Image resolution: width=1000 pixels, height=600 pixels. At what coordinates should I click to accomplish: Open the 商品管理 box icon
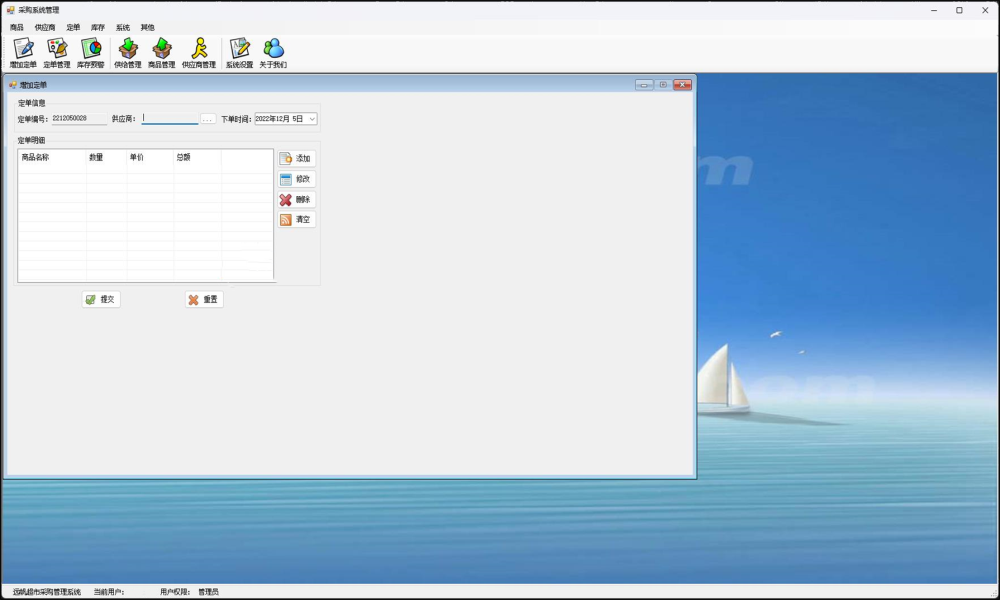tap(161, 53)
